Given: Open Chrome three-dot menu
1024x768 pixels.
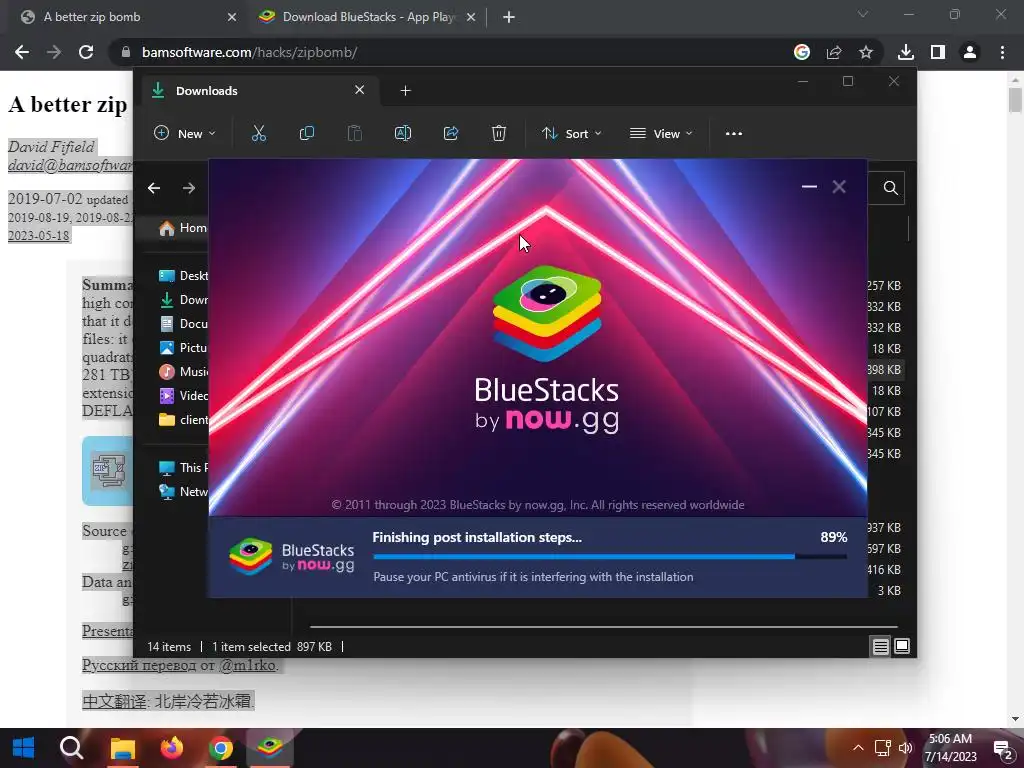Looking at the screenshot, I should pyautogui.click(x=1002, y=52).
